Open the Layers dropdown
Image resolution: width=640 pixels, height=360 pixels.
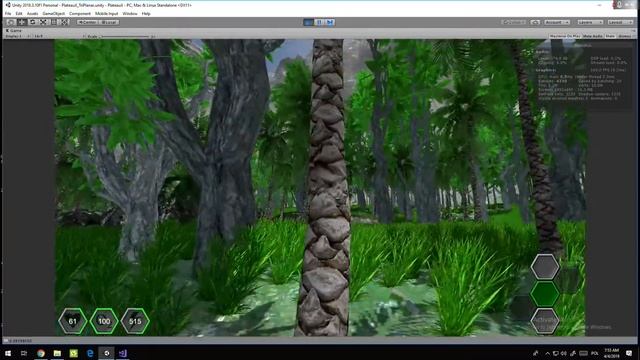[x=589, y=22]
